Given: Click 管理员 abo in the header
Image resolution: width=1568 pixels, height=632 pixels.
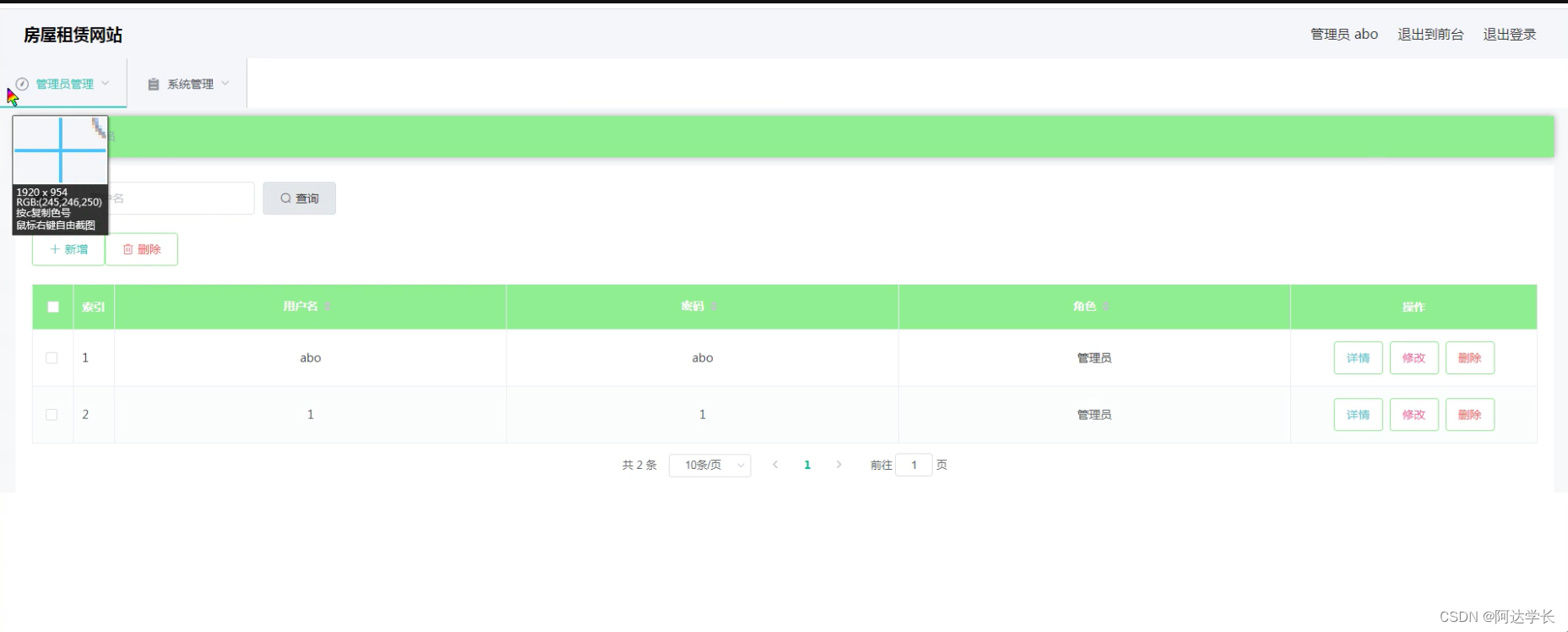Looking at the screenshot, I should tap(1344, 34).
